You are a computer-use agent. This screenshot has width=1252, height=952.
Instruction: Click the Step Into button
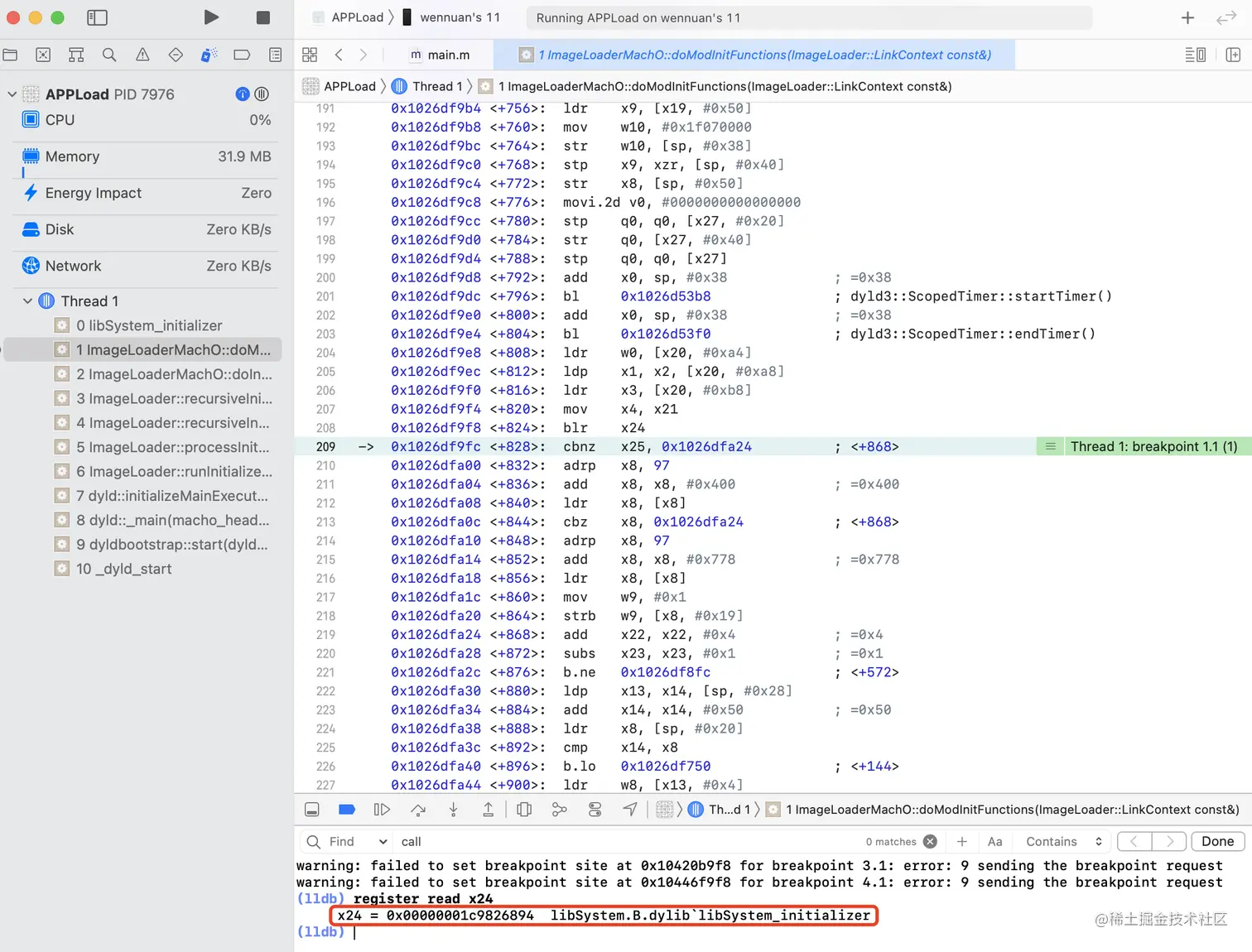click(x=453, y=810)
